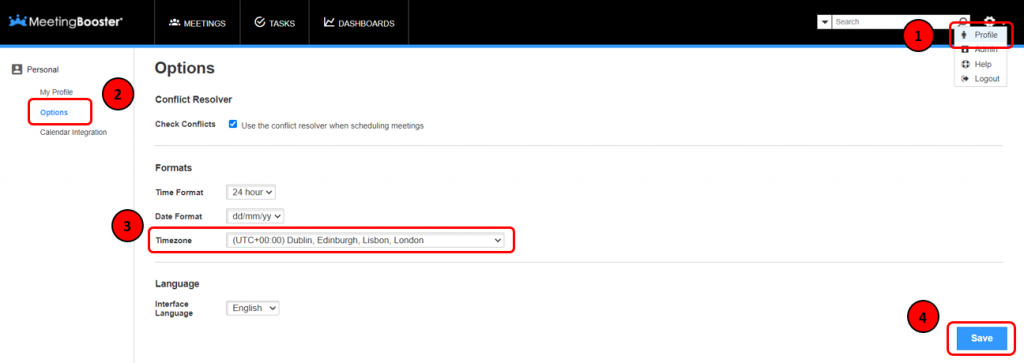This screenshot has width=1024, height=363.
Task: Open the Timezone dropdown
Action: 365,240
